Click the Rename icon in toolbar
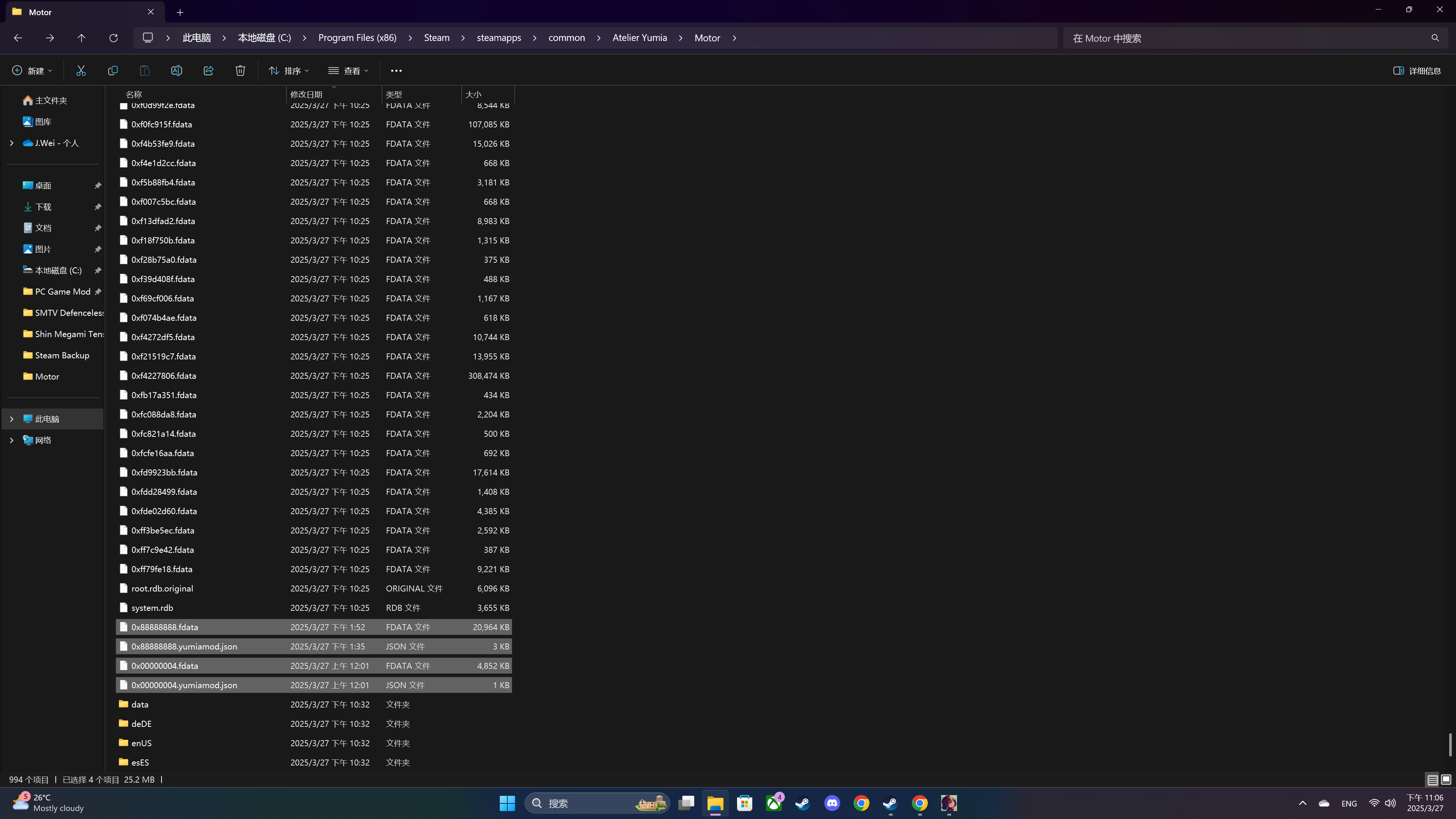Screen dimensions: 1456x819 tap(176, 71)
